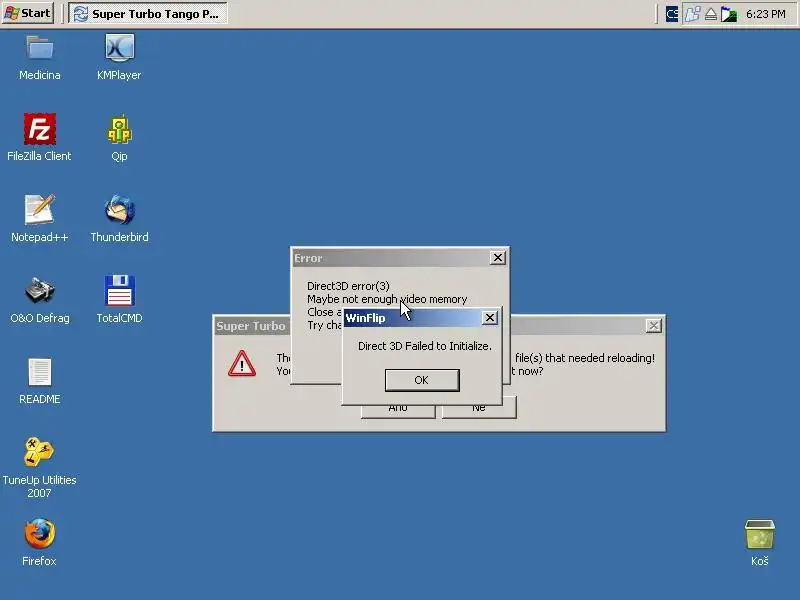The height and width of the screenshot is (600, 800).
Task: Close the WinFlip dialog
Action: click(490, 318)
